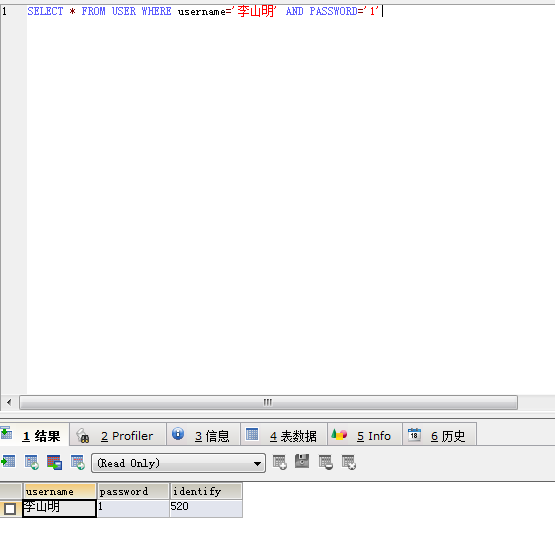Switch to the 4 表数据 tab
555x533 pixels.
pos(284,435)
